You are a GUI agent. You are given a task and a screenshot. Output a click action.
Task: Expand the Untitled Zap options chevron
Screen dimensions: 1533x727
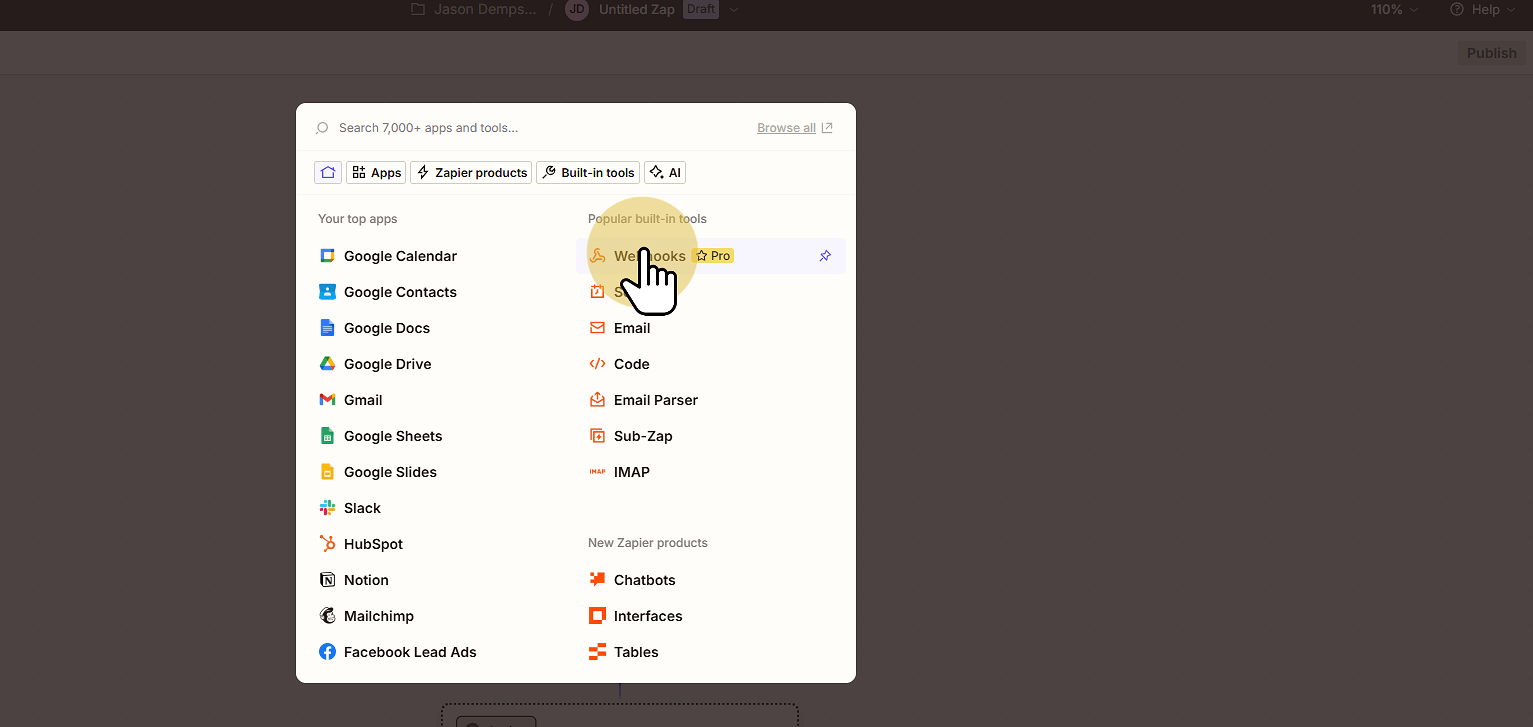(x=734, y=9)
